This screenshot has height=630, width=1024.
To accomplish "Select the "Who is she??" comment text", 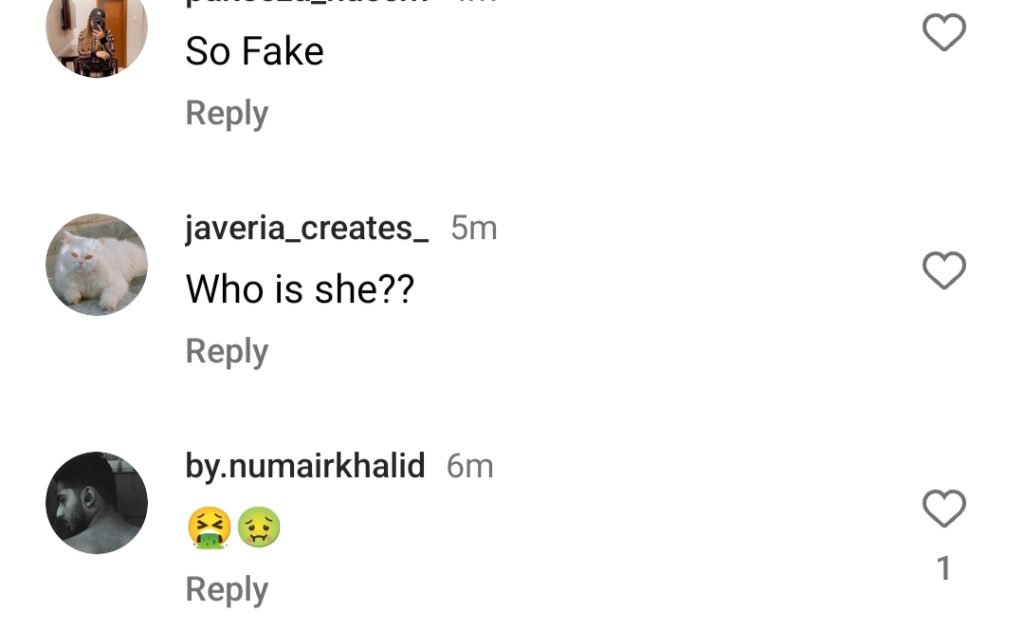I will coord(300,290).
